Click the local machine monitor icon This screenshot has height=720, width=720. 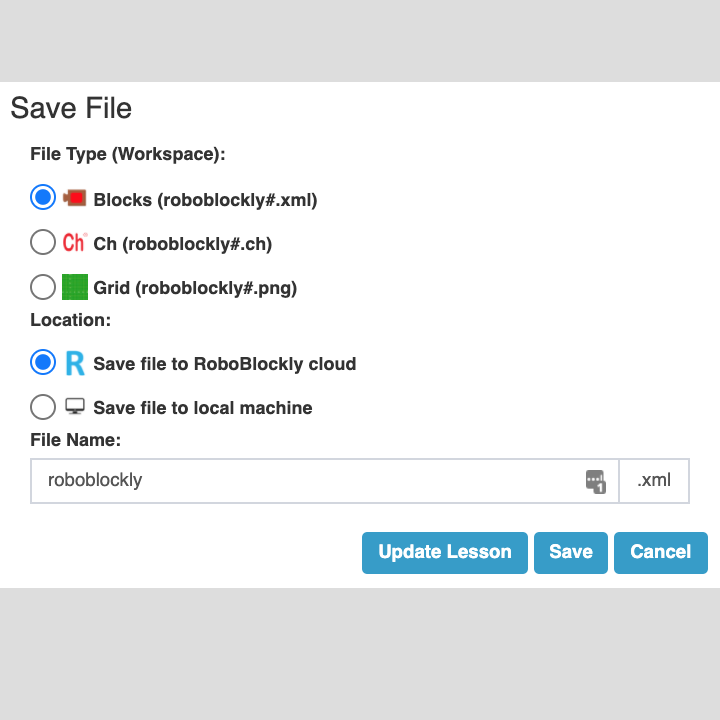[x=74, y=407]
